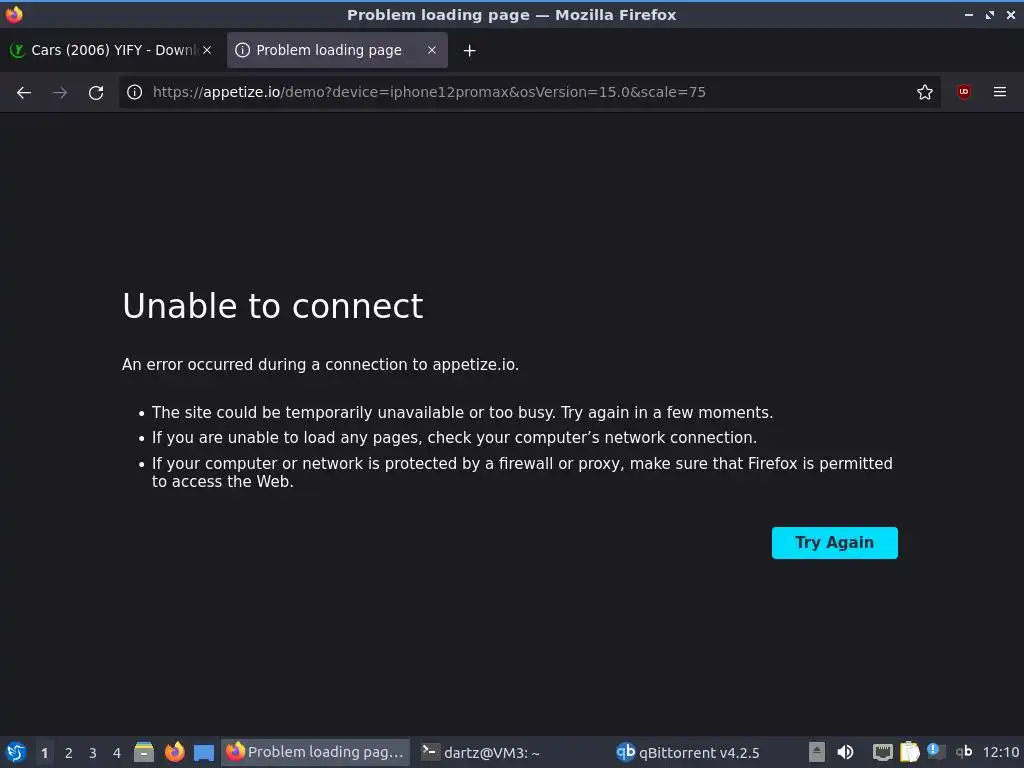Click the forward navigation arrow
Screen dimensions: 1024x768
(x=60, y=93)
